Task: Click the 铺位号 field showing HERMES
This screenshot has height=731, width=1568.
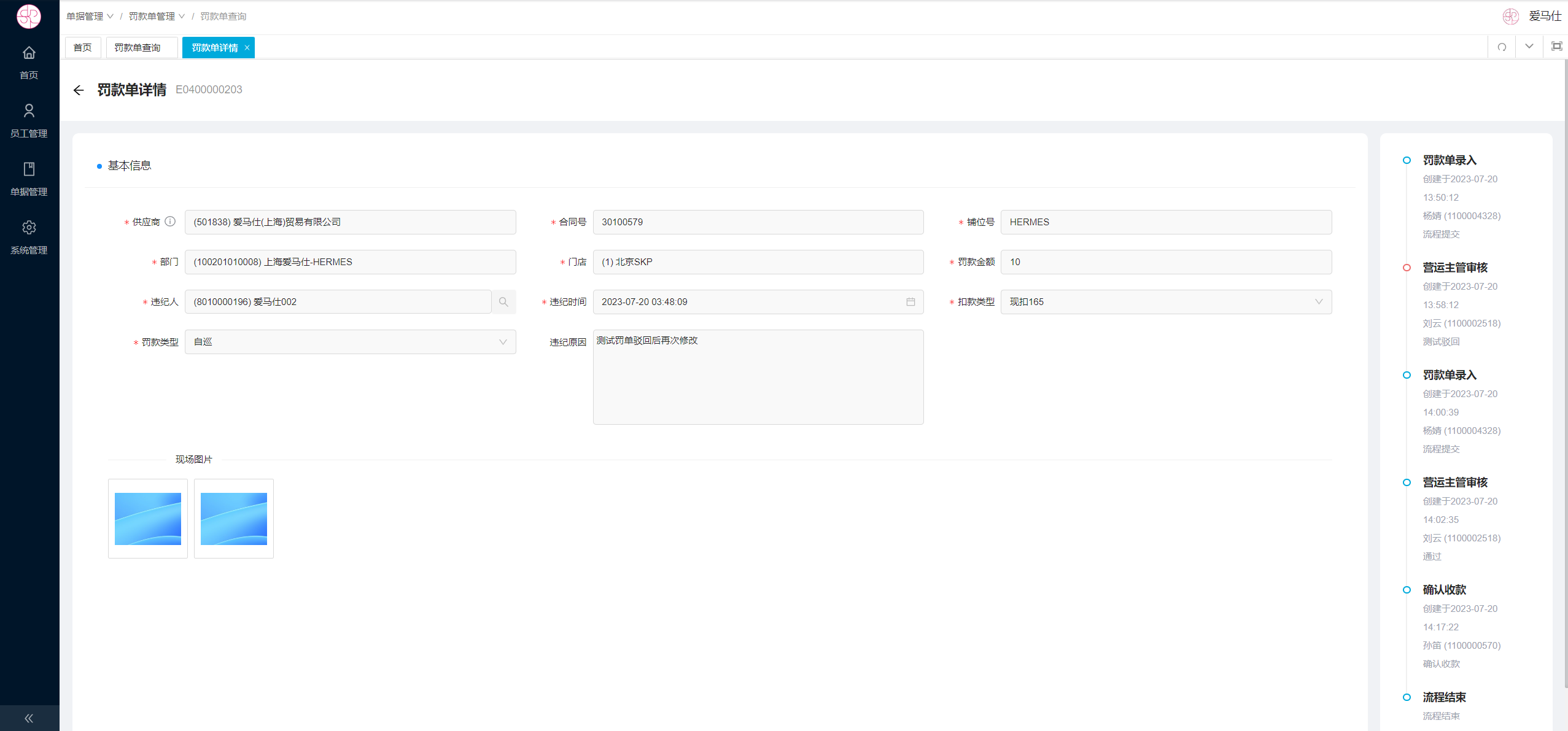Action: click(x=1166, y=222)
